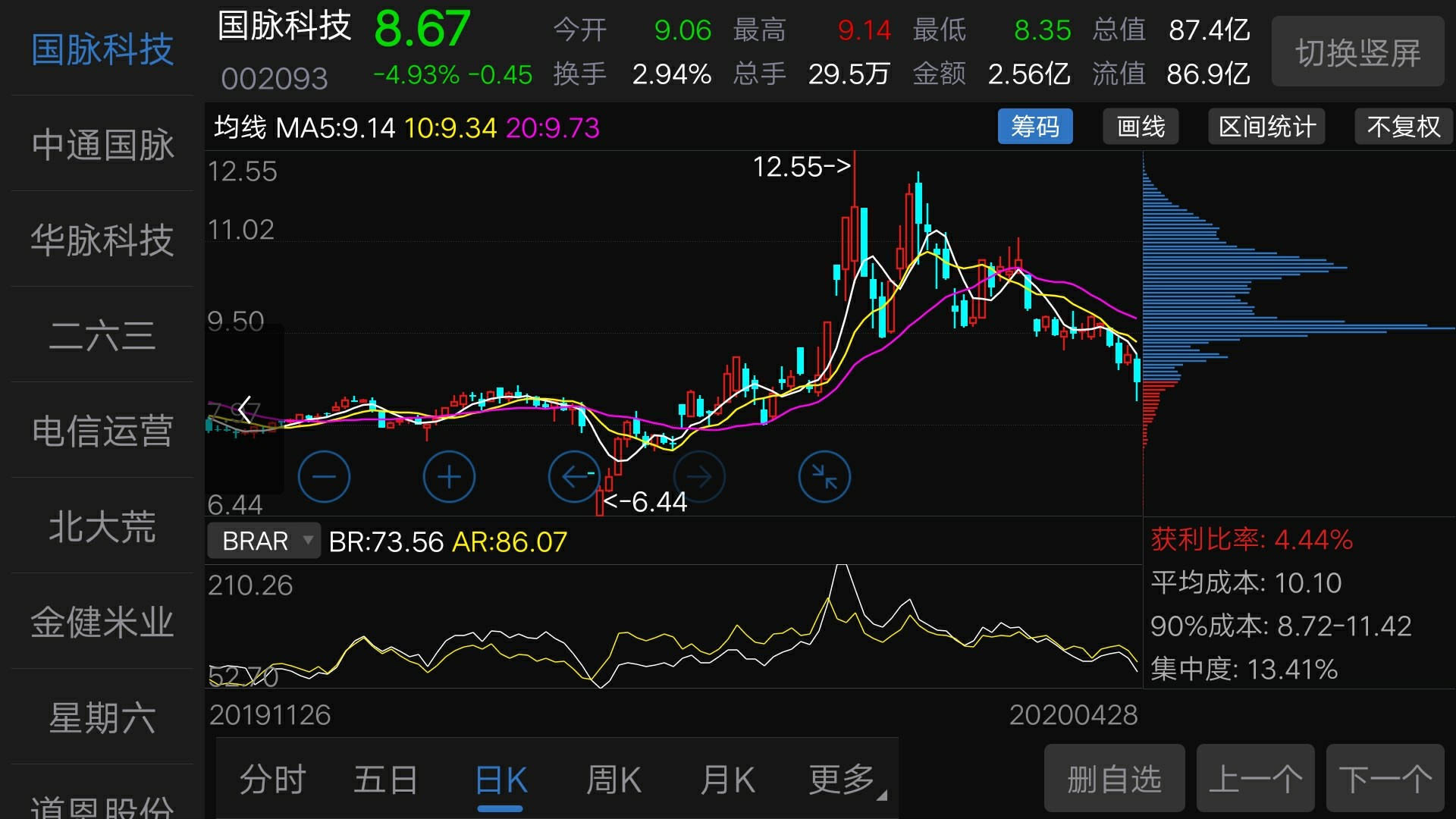Remove stock with 删自选 button
Viewport: 1456px width, 819px height.
tap(1115, 778)
